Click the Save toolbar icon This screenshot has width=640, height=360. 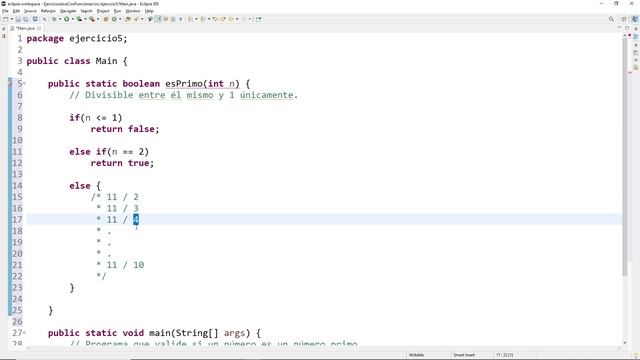[18, 19]
